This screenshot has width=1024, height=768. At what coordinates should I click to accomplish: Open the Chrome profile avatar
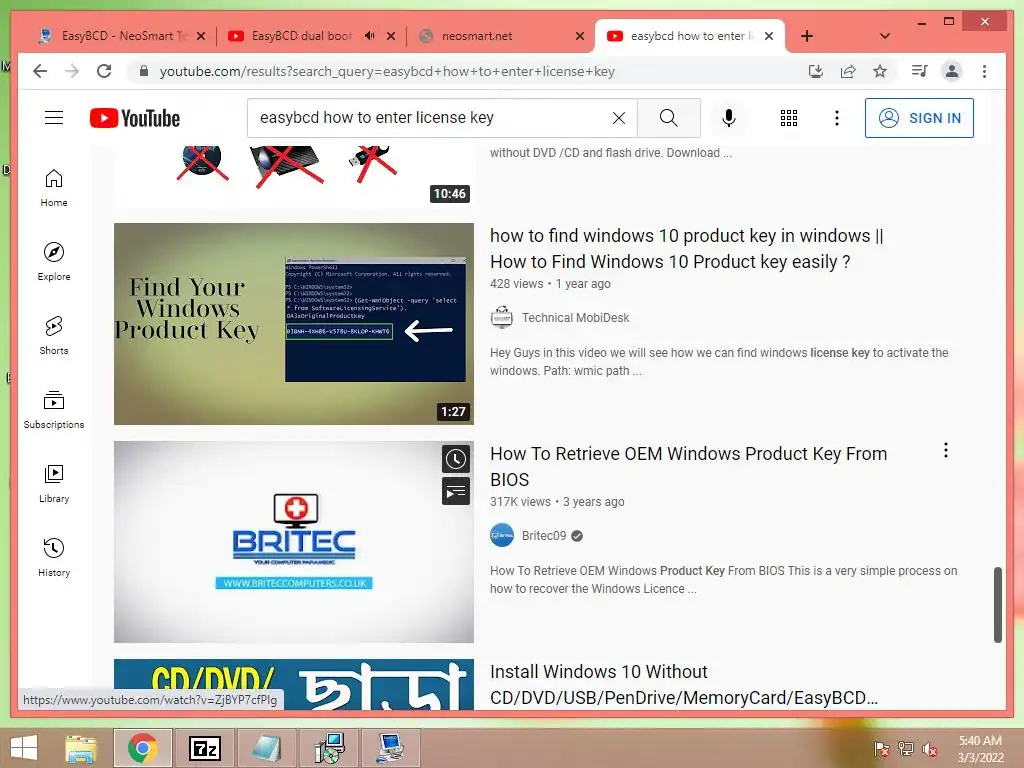tap(952, 71)
